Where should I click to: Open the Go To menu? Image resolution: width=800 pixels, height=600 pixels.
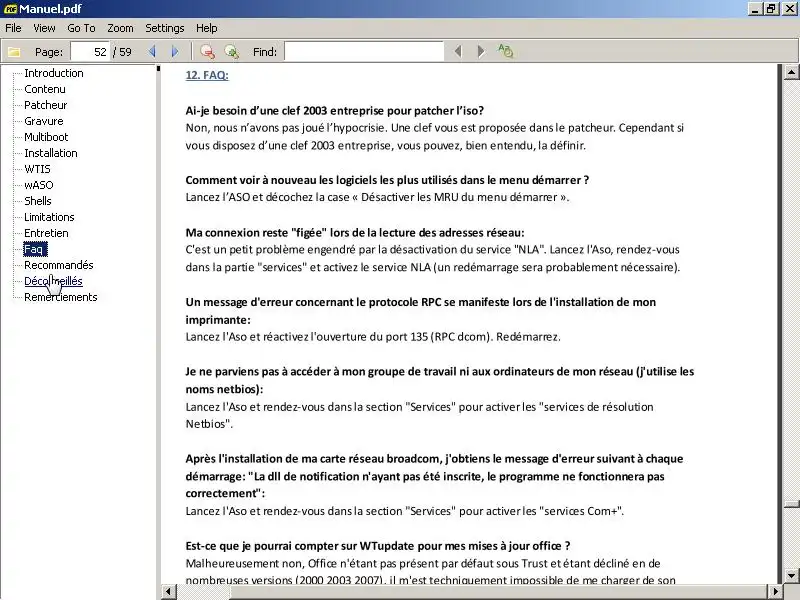[81, 28]
